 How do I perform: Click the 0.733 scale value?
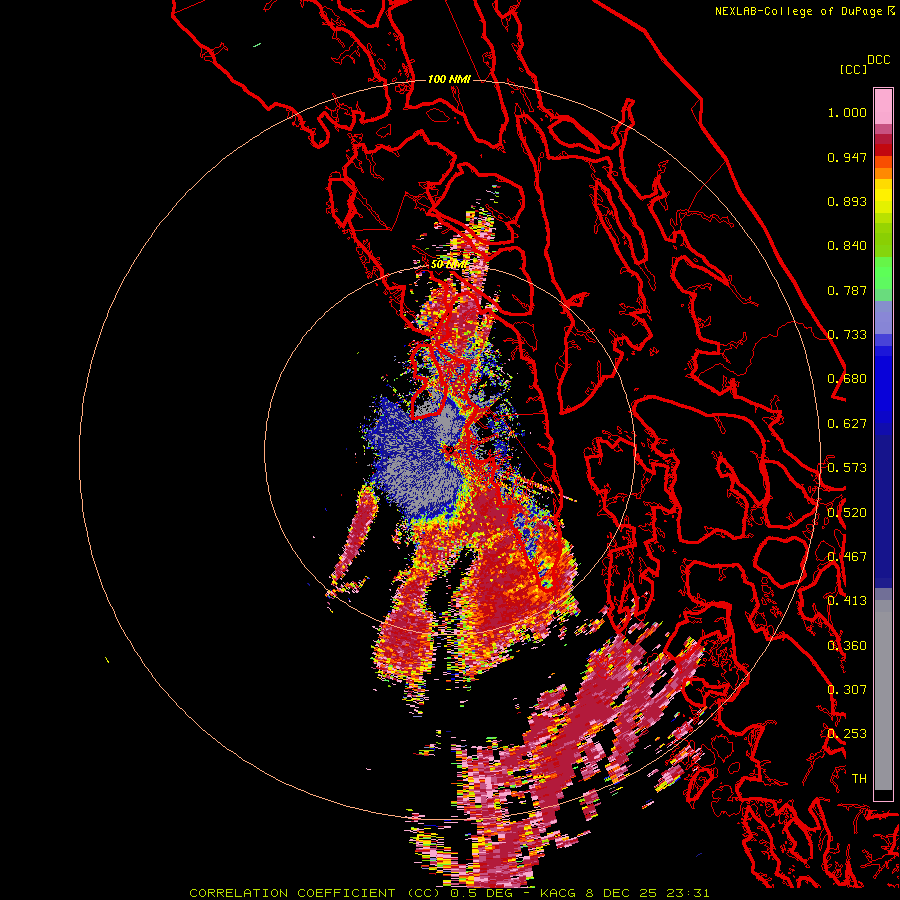pyautogui.click(x=847, y=335)
